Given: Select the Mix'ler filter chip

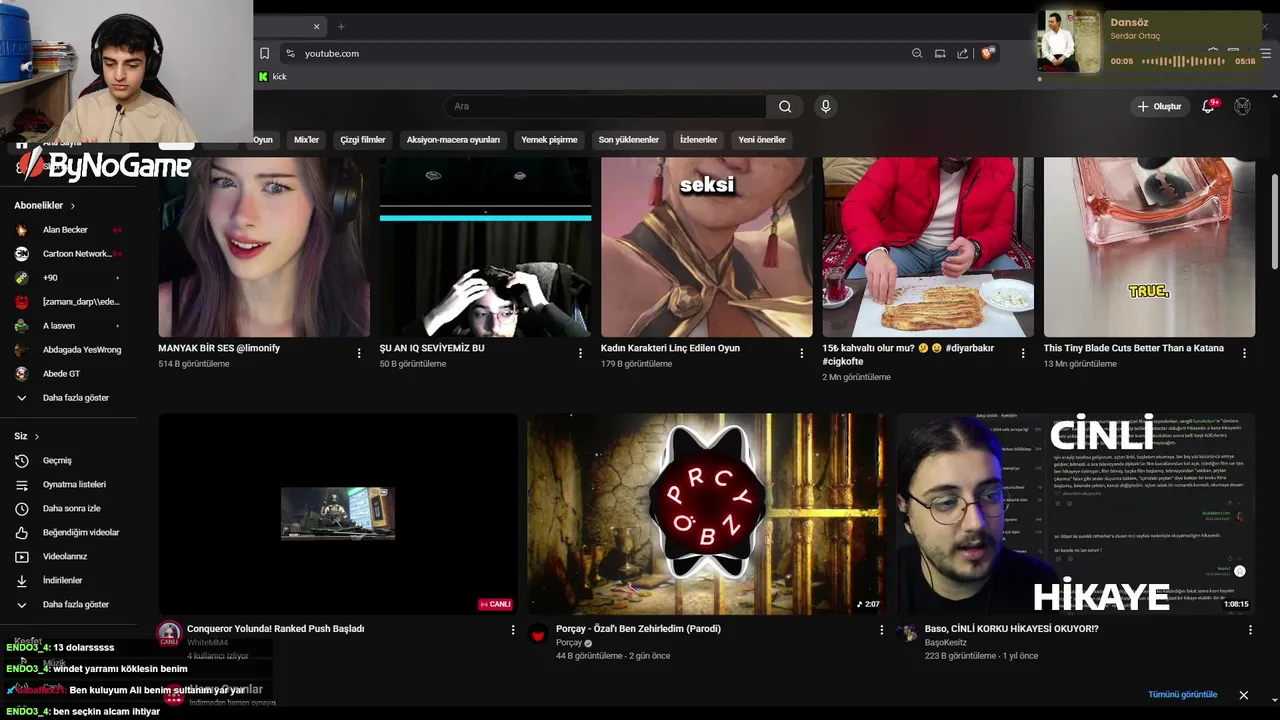Looking at the screenshot, I should click(x=306, y=140).
